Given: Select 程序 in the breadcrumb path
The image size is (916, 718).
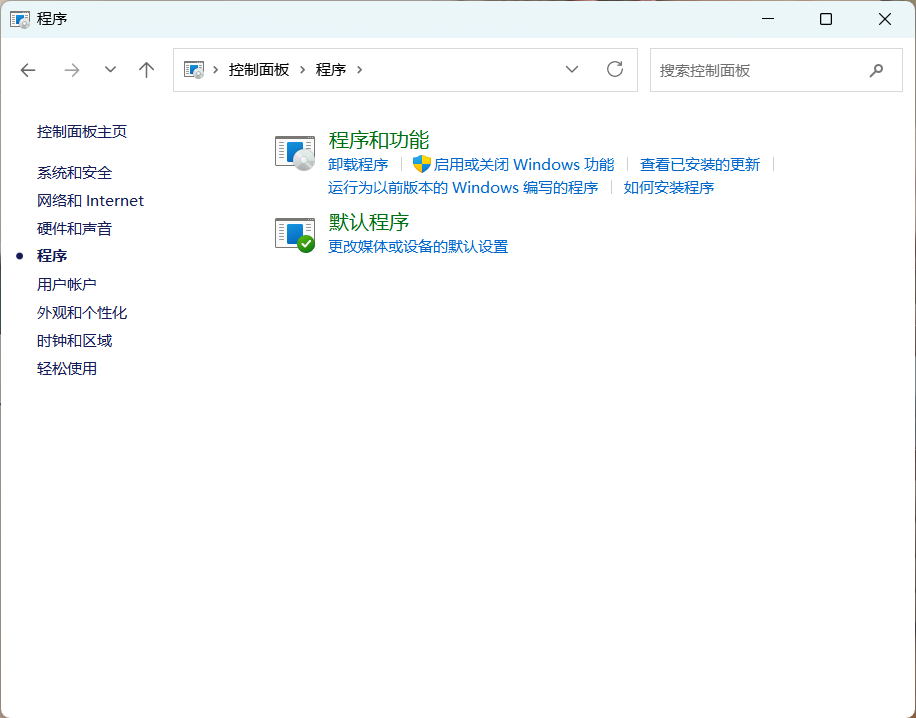Looking at the screenshot, I should tap(331, 70).
